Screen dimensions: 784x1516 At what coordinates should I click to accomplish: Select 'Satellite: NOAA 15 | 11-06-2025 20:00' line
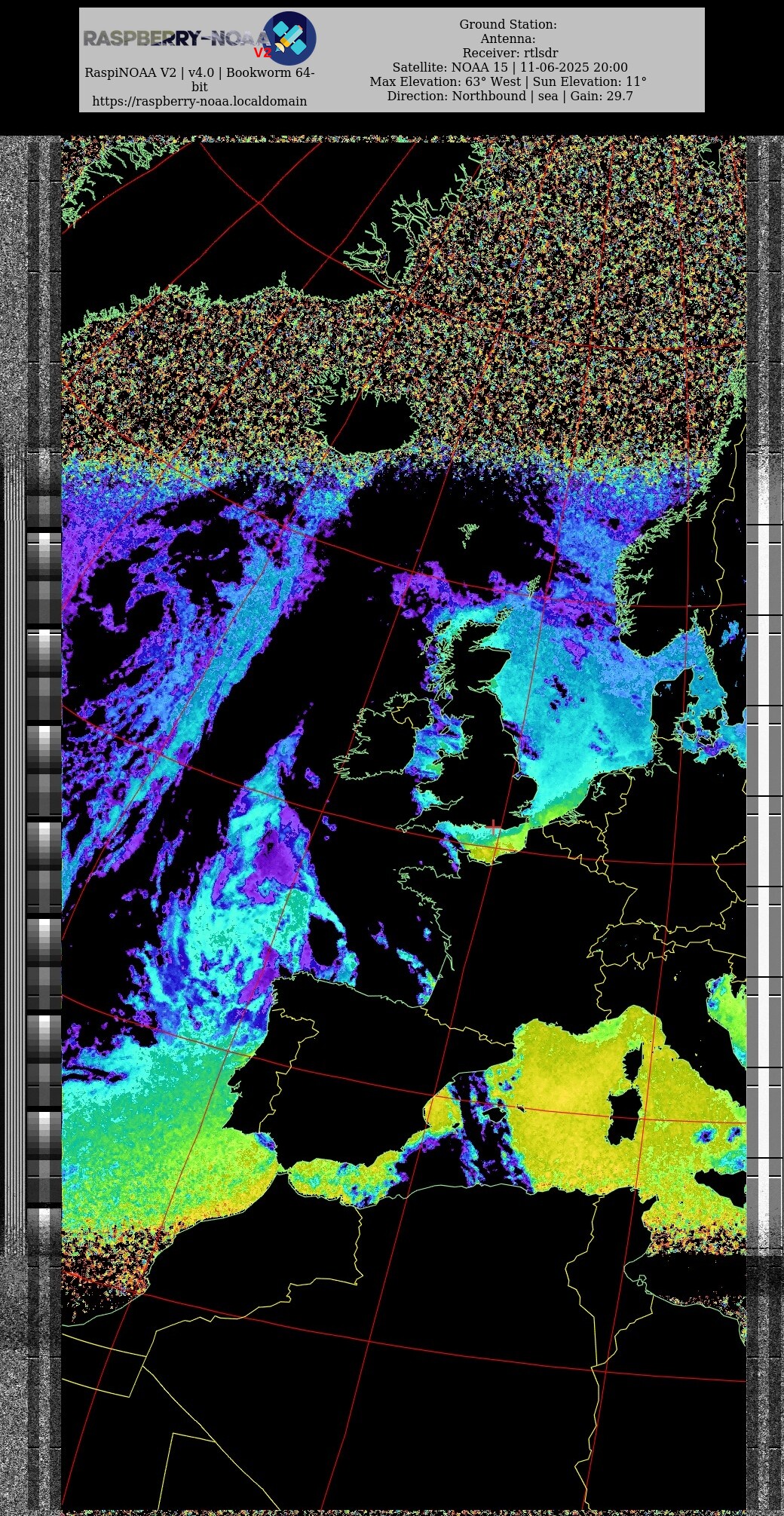point(510,67)
